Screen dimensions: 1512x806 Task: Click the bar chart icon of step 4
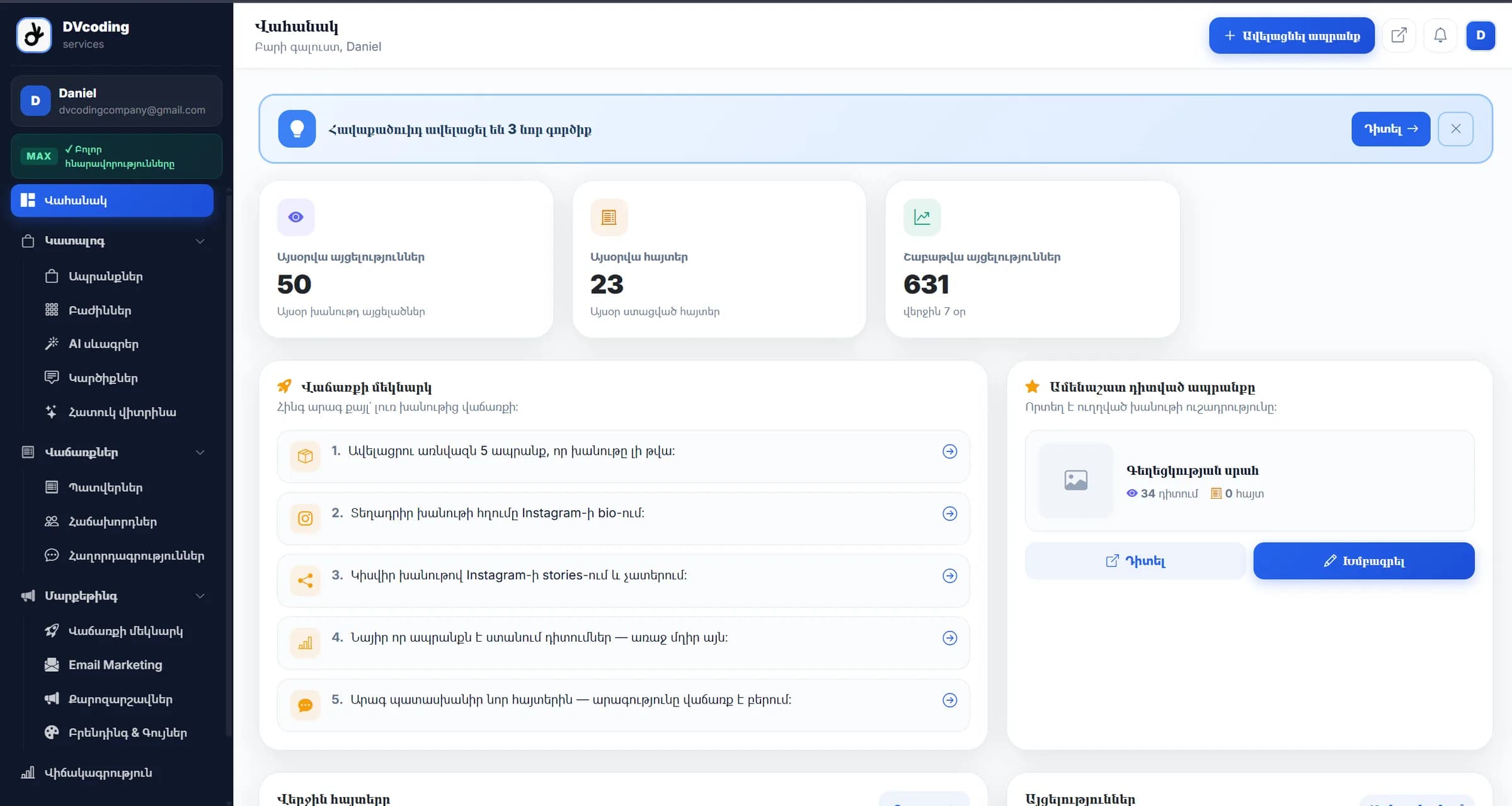(x=305, y=643)
